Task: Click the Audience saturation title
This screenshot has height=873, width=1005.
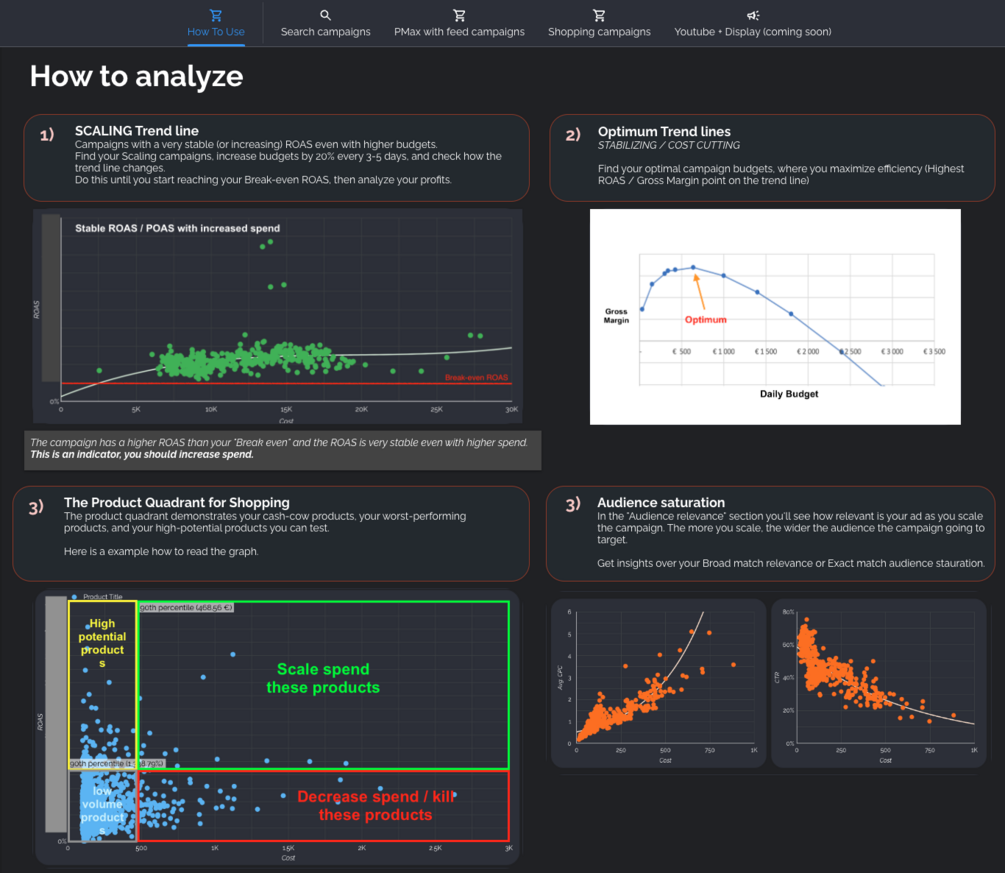Action: 661,503
